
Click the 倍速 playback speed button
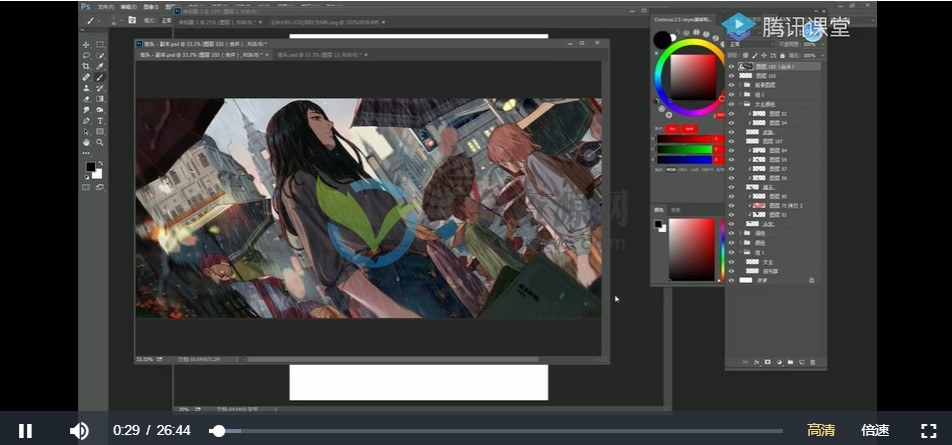point(875,430)
